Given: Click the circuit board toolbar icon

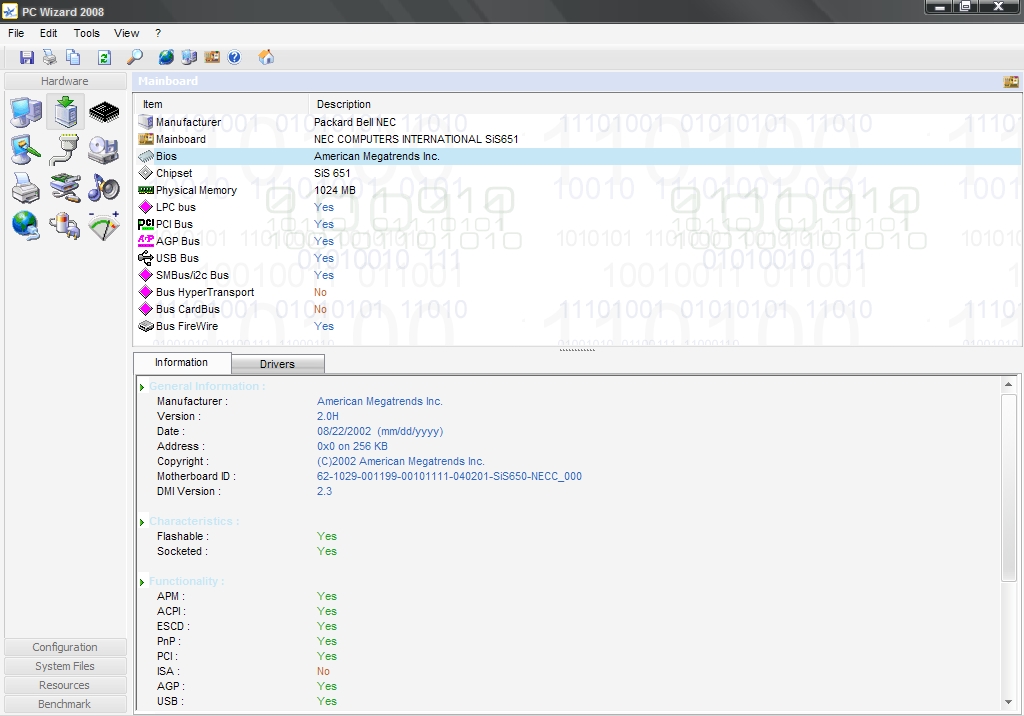Looking at the screenshot, I should point(212,57).
